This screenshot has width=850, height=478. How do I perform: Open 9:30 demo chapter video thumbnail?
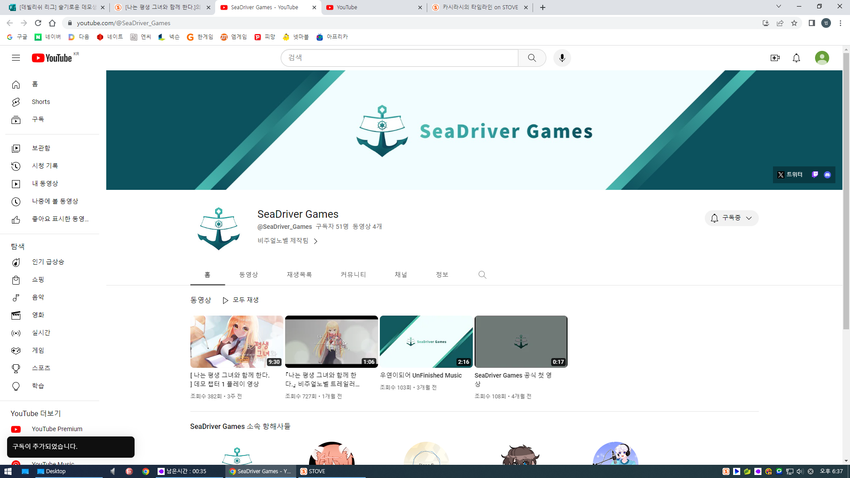[x=236, y=342]
